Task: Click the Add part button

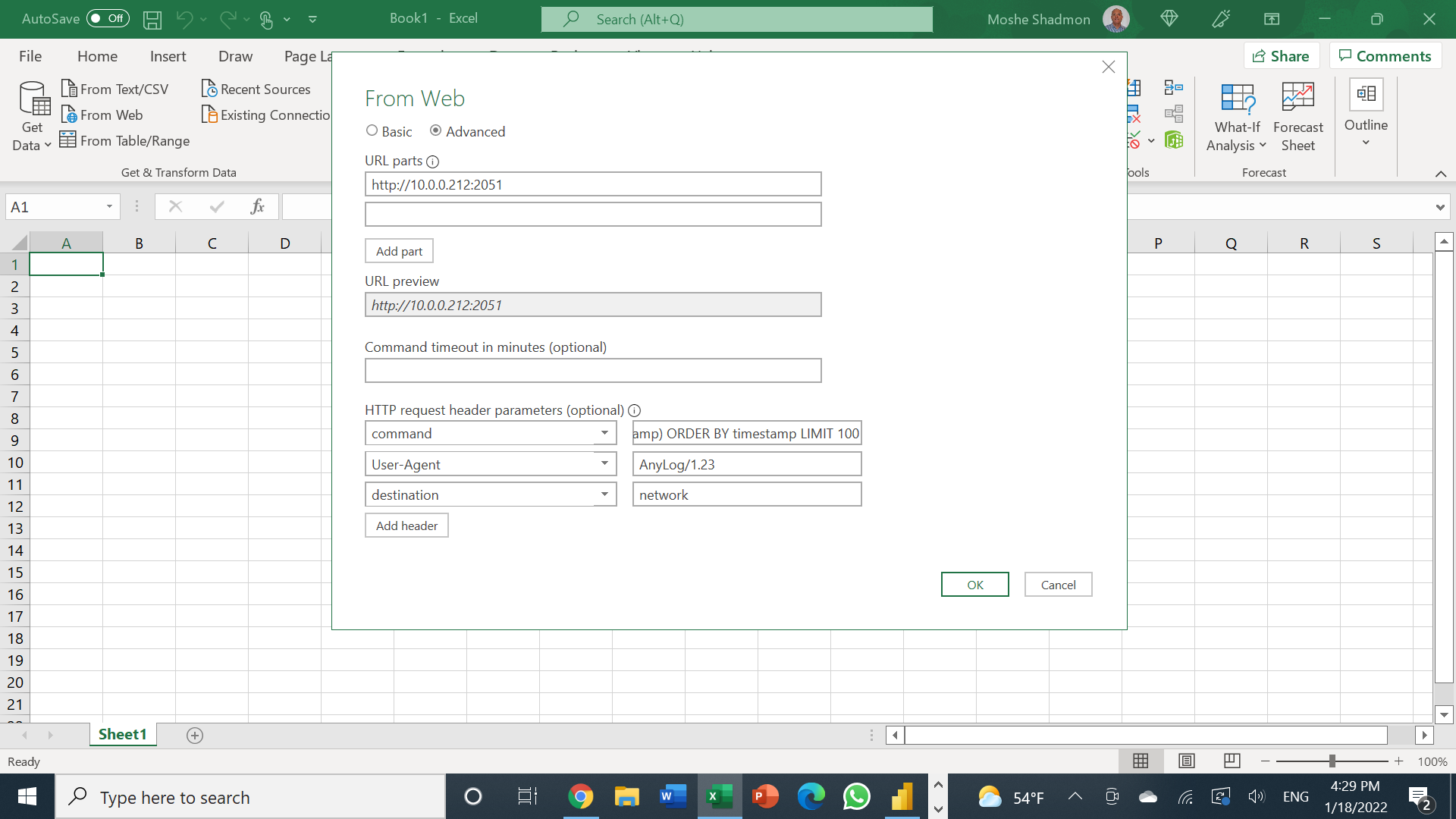Action: point(399,251)
